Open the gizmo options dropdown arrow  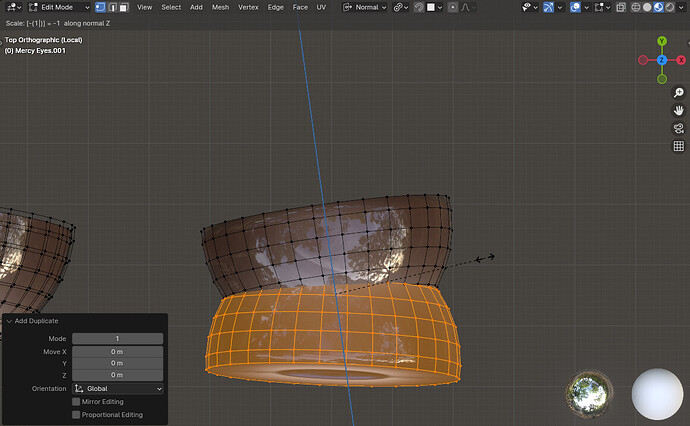pos(560,7)
